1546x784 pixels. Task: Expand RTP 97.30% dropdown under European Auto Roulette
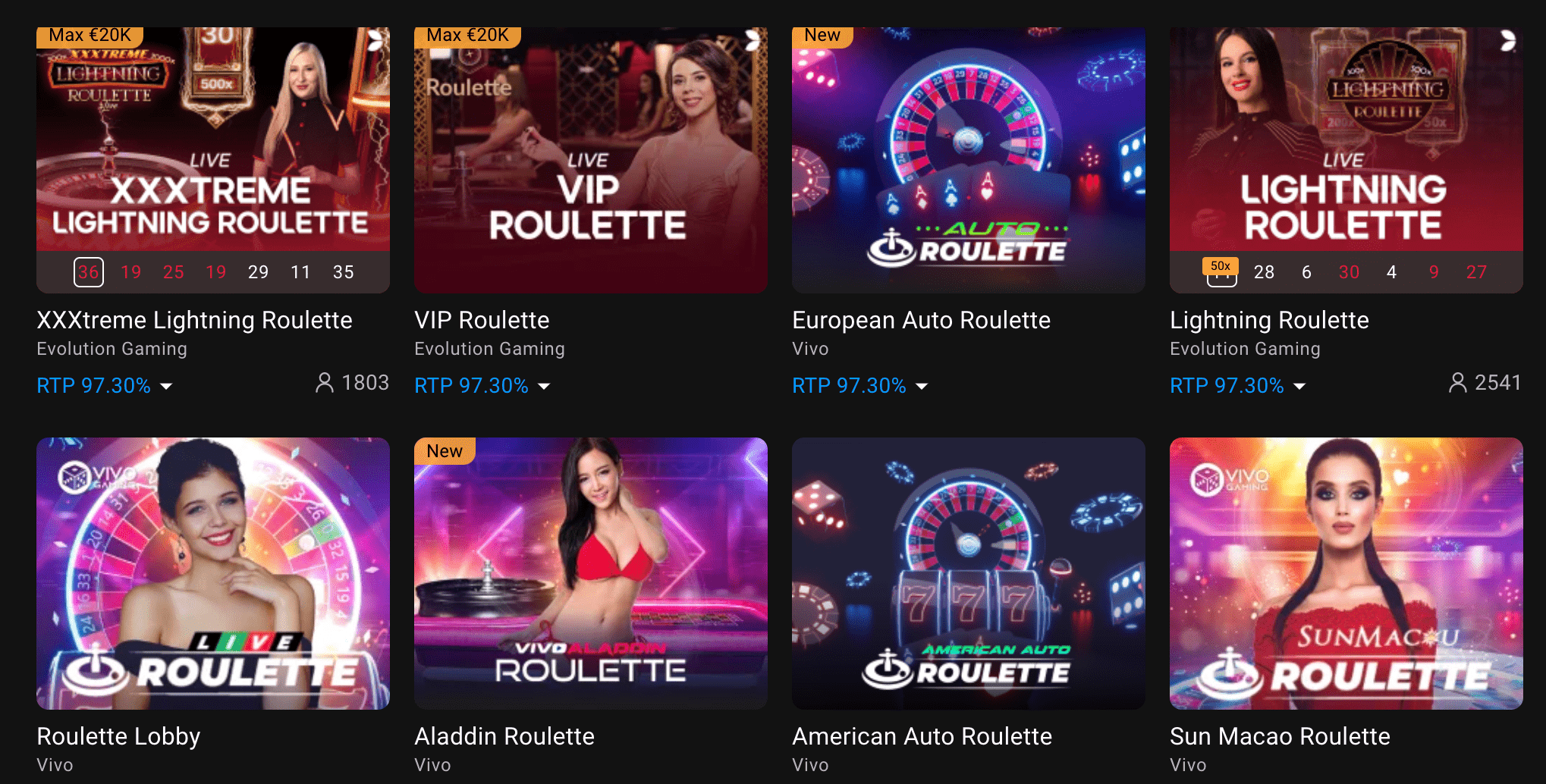click(x=922, y=387)
